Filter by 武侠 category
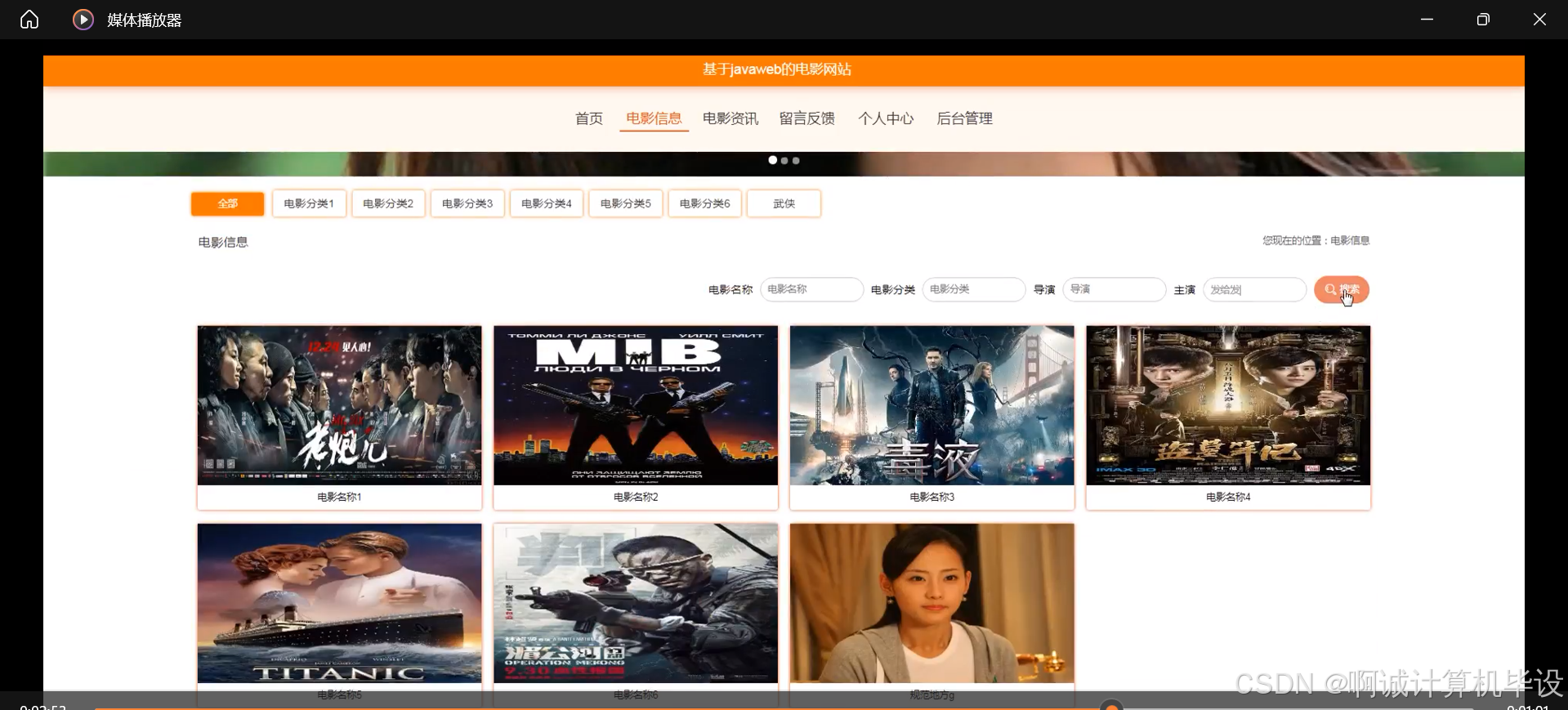Image resolution: width=1568 pixels, height=710 pixels. pyautogui.click(x=784, y=203)
